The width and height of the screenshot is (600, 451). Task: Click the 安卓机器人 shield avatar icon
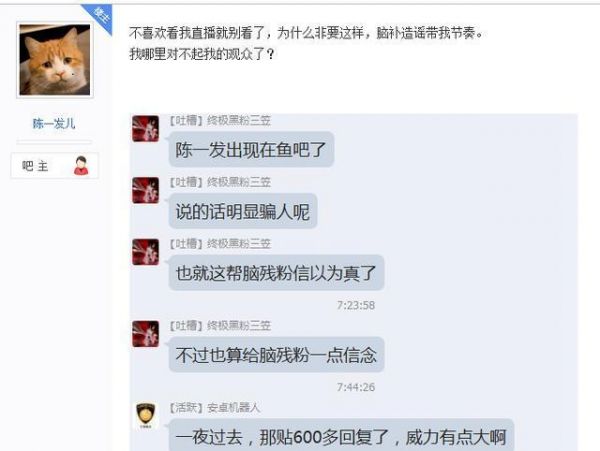coord(145,415)
